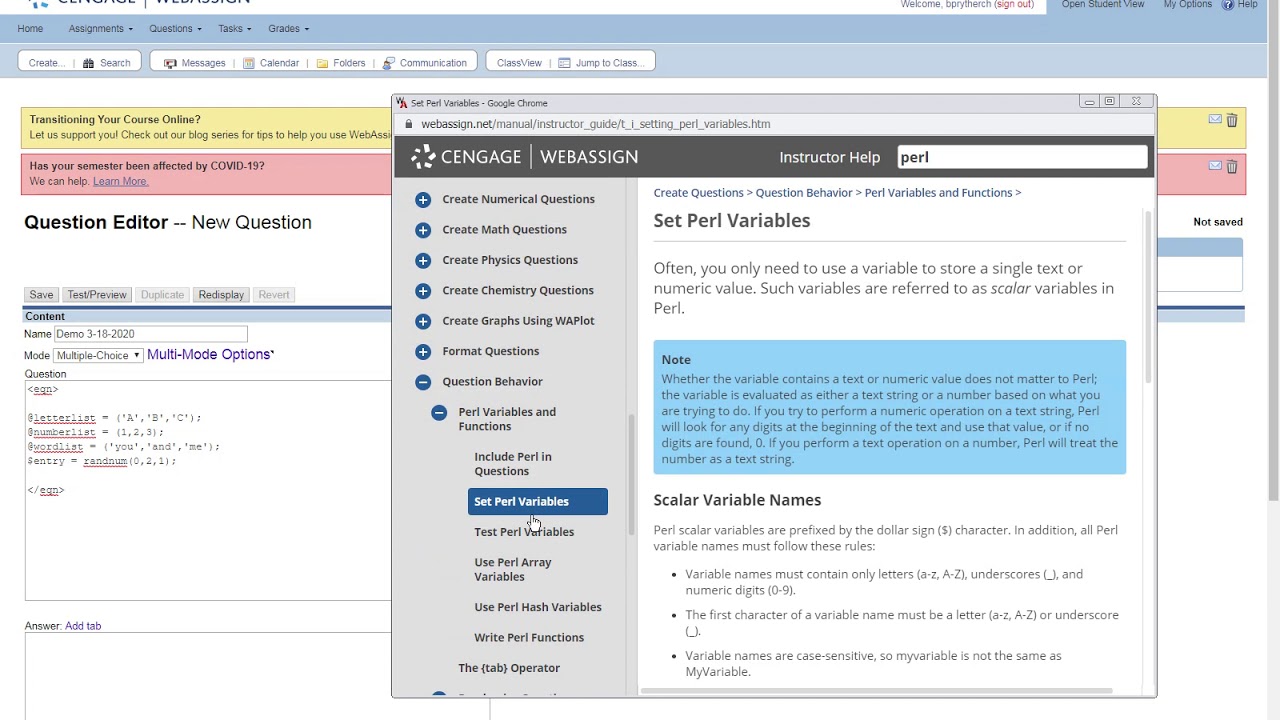Delete the COVID-19 notice
1280x720 pixels.
pyautogui.click(x=1232, y=167)
